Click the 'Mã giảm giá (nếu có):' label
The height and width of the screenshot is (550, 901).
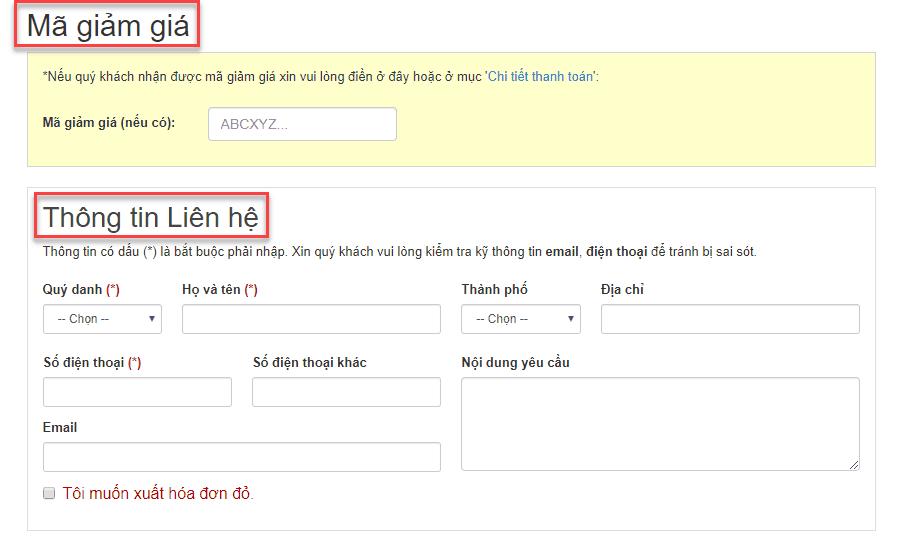[109, 123]
